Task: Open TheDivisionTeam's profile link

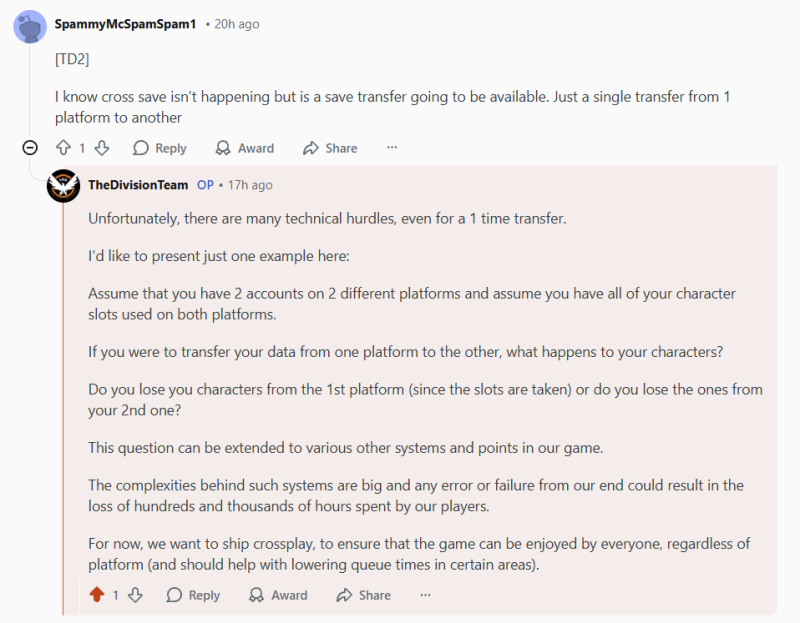Action: click(x=138, y=185)
